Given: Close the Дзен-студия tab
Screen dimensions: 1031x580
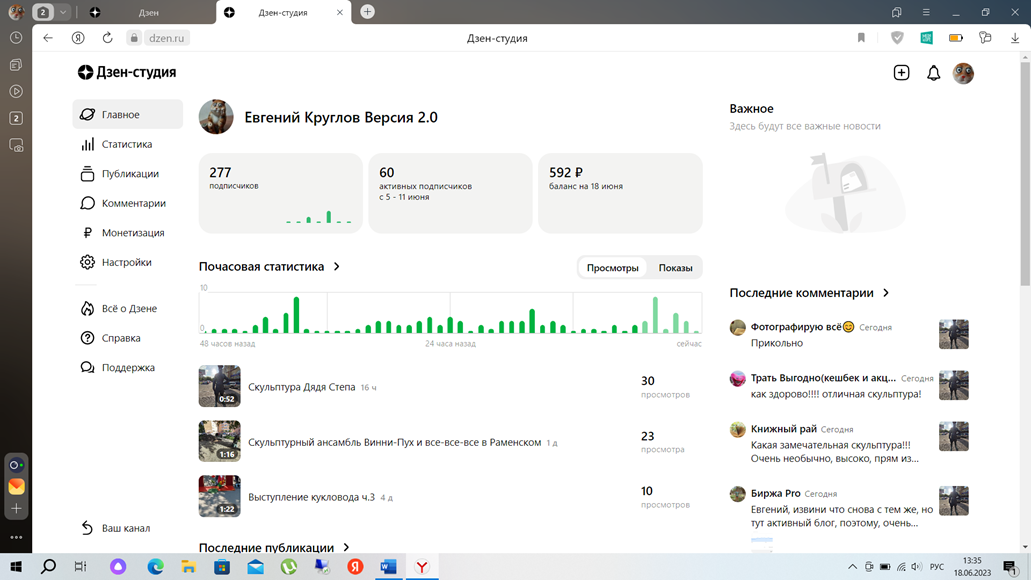Looking at the screenshot, I should 340,12.
